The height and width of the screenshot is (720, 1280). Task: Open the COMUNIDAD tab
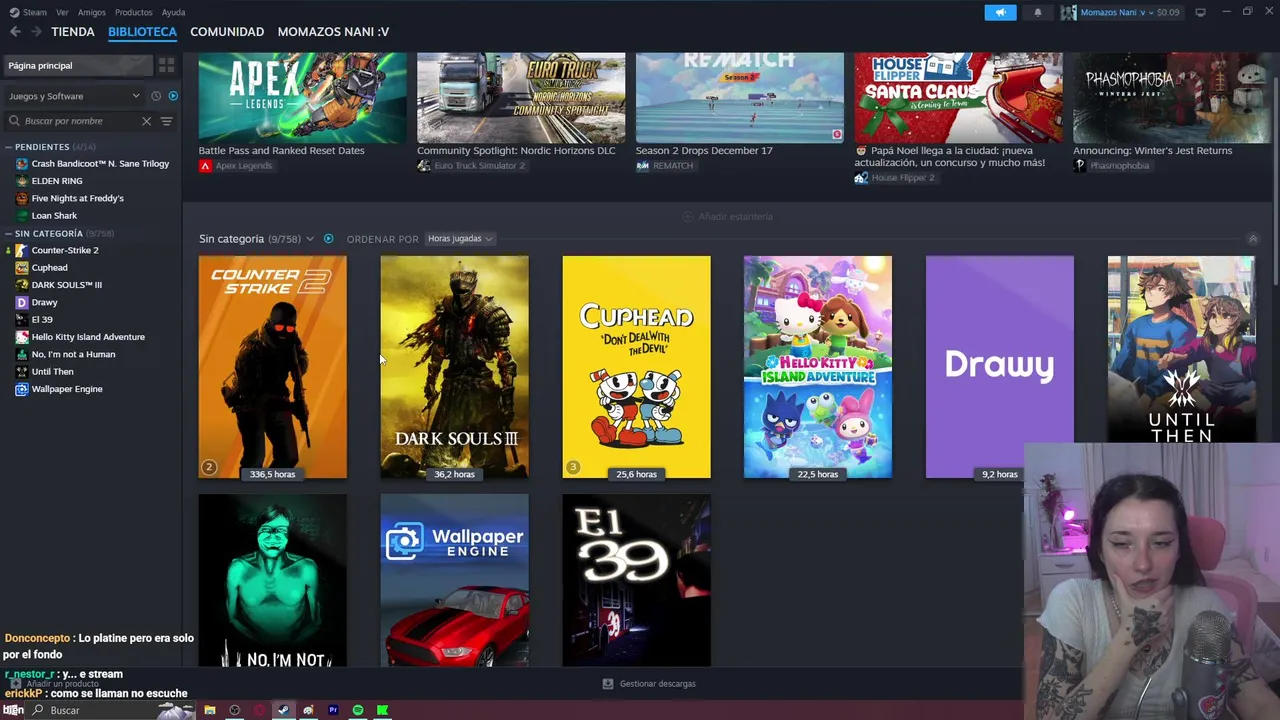[227, 32]
